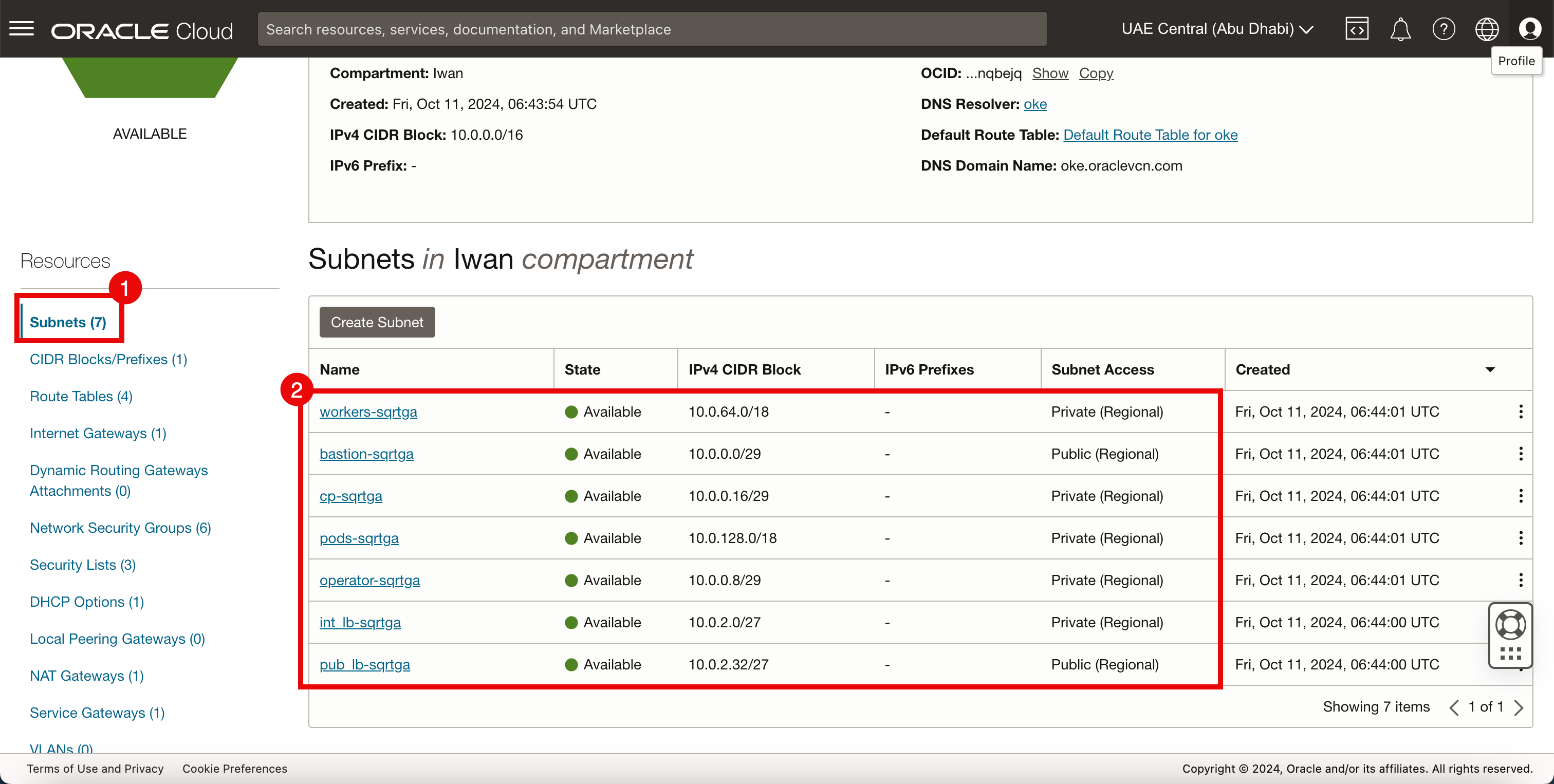The height and width of the screenshot is (784, 1554).
Task: Open the floating support lifebuoy widget
Action: pyautogui.click(x=1510, y=625)
